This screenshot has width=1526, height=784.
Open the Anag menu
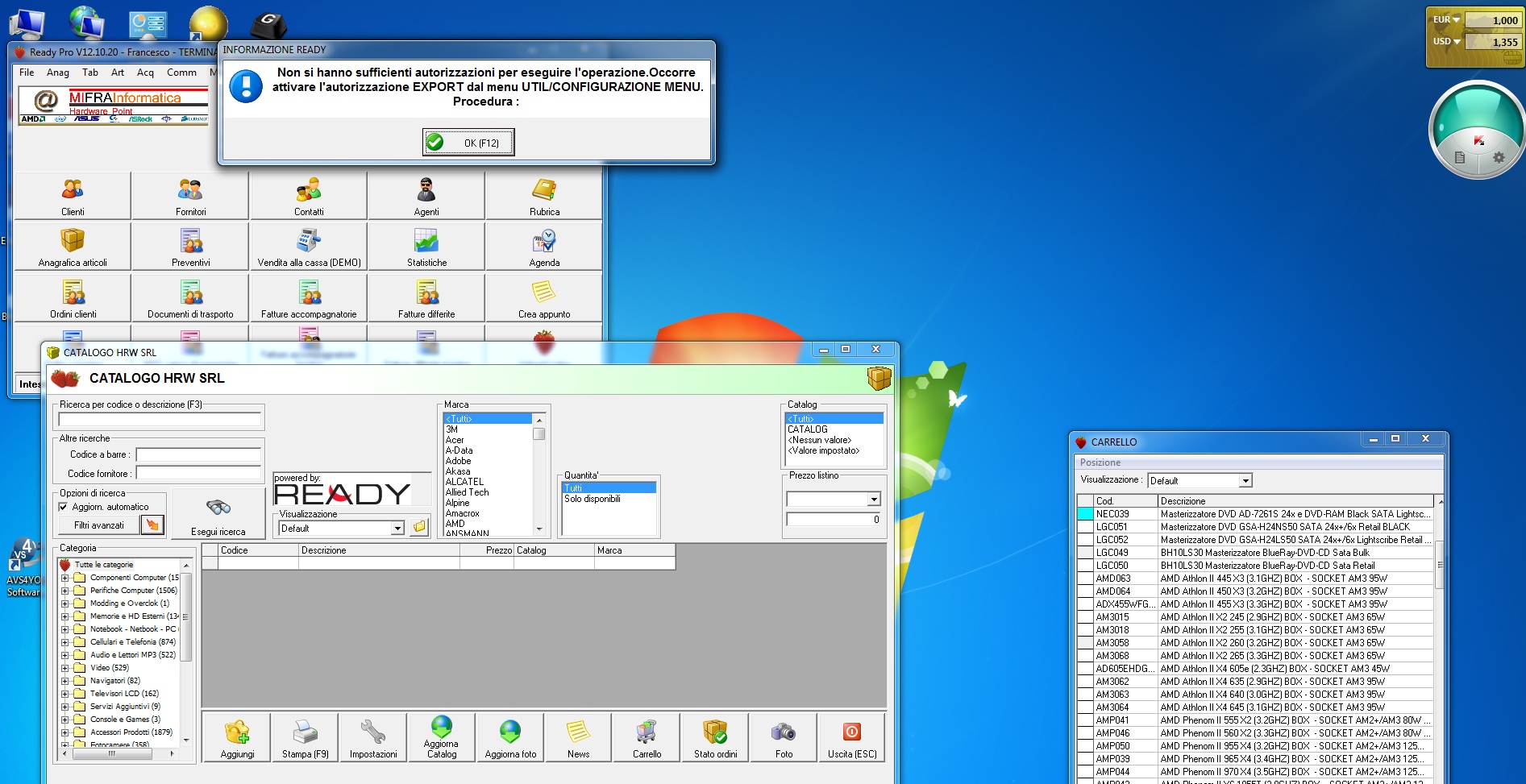tap(58, 73)
